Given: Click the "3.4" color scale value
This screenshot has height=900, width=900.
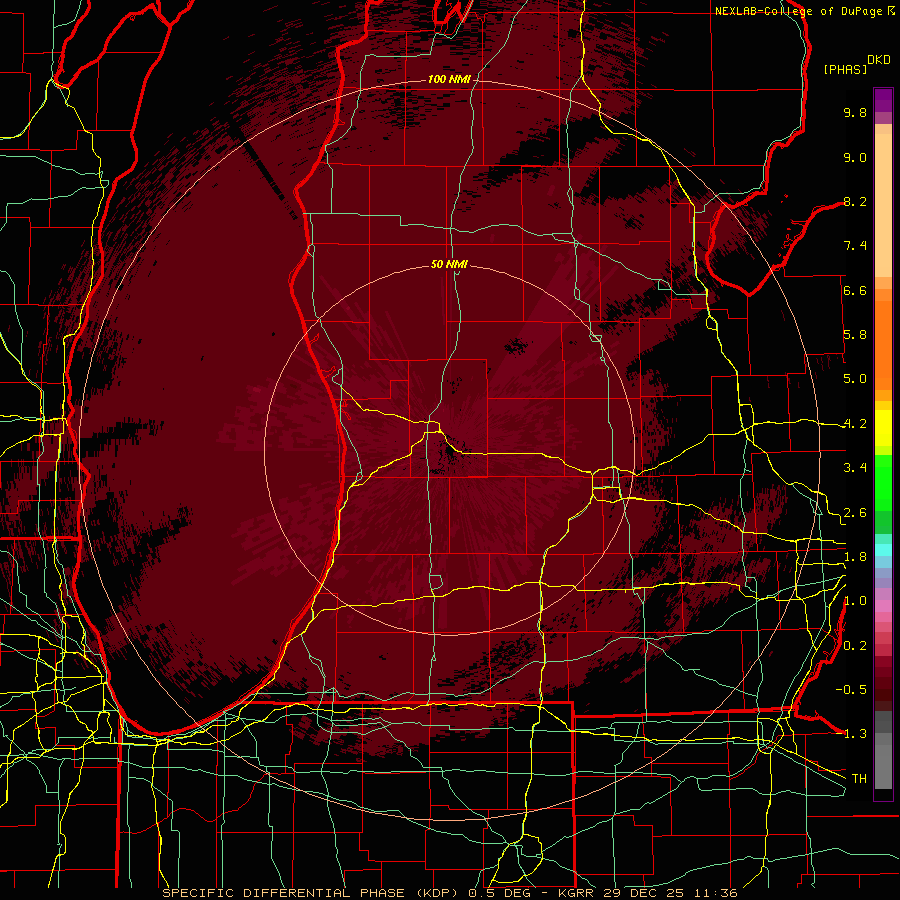Looking at the screenshot, I should (855, 468).
